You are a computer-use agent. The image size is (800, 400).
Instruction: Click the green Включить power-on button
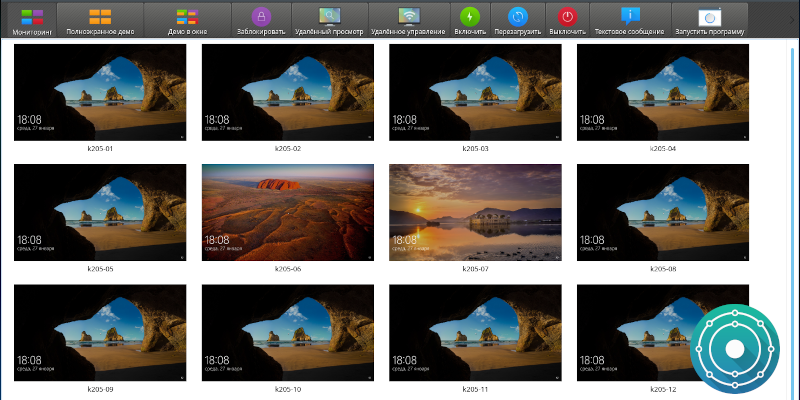pos(470,20)
